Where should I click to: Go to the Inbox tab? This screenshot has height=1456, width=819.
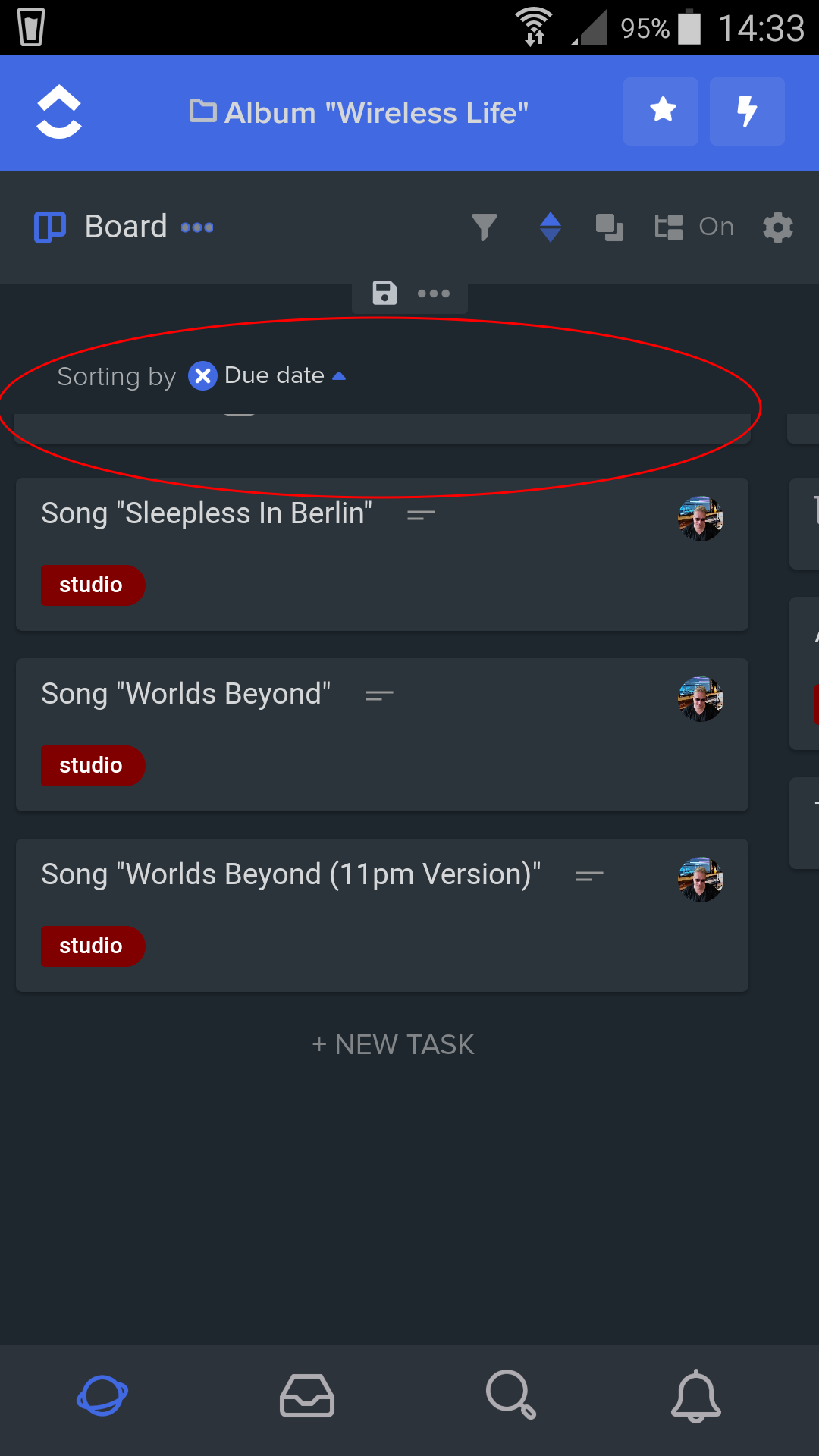click(307, 1395)
